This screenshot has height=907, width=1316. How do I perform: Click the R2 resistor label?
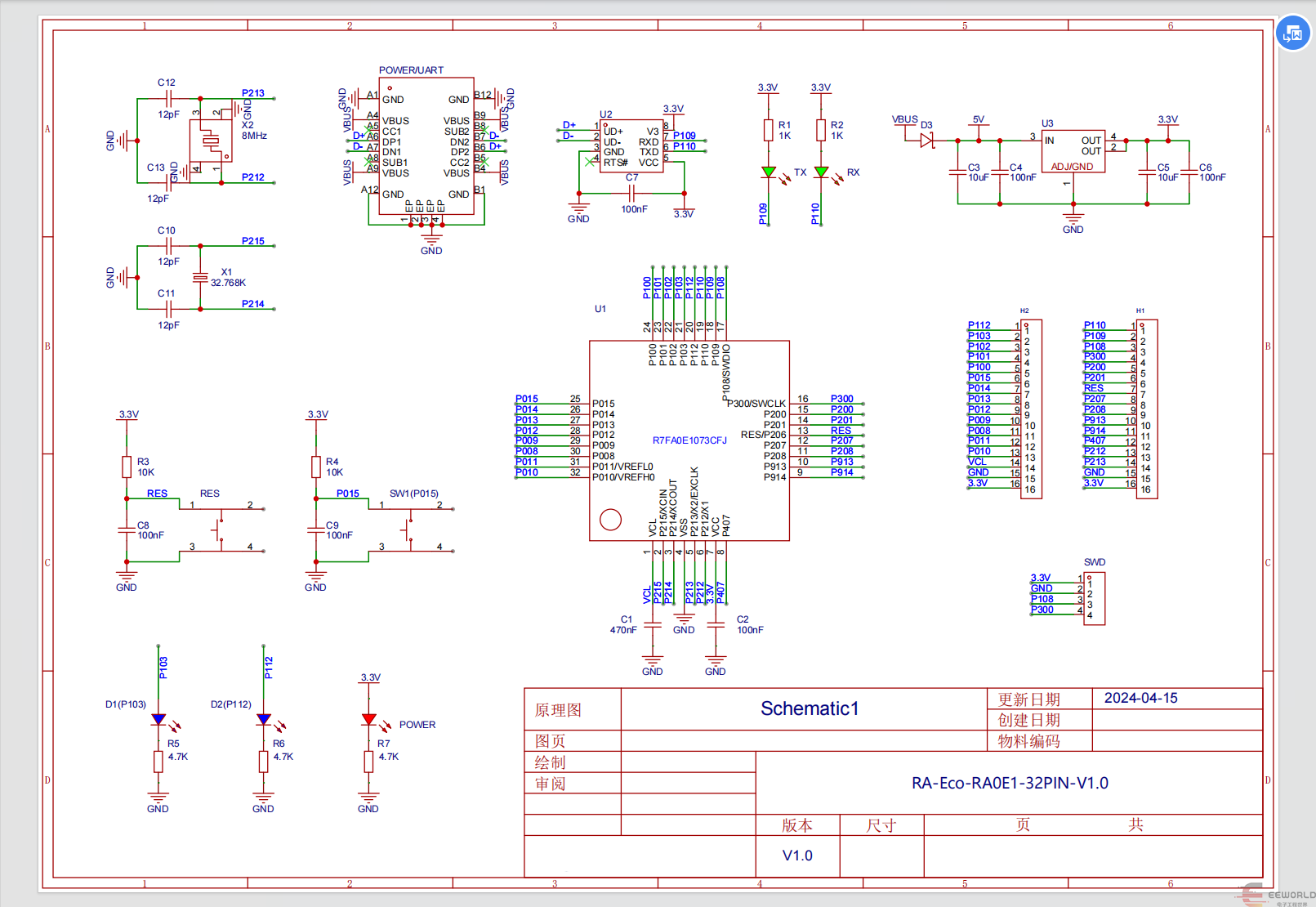click(x=837, y=125)
